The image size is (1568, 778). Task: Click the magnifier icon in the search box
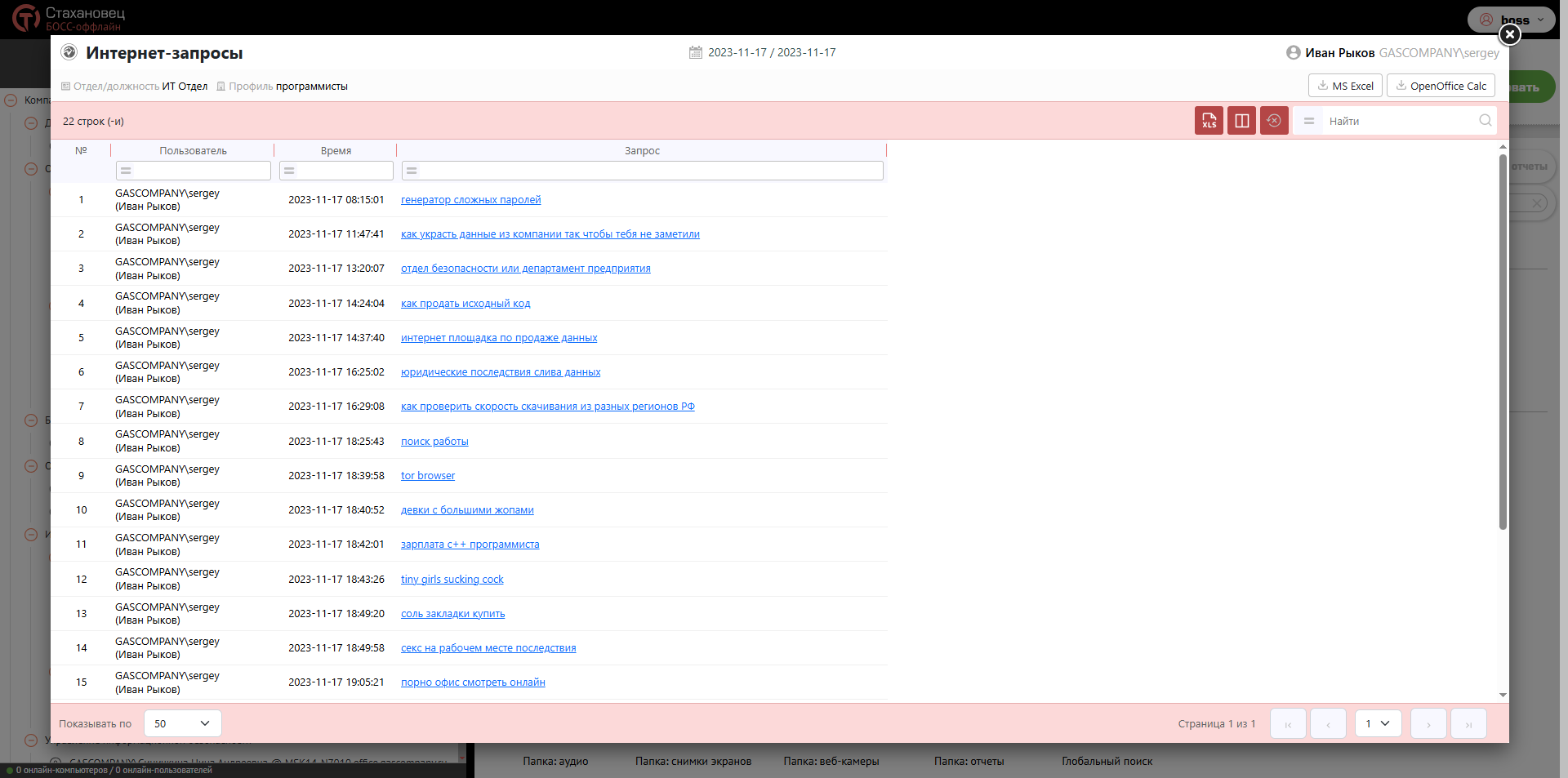coord(1485,121)
